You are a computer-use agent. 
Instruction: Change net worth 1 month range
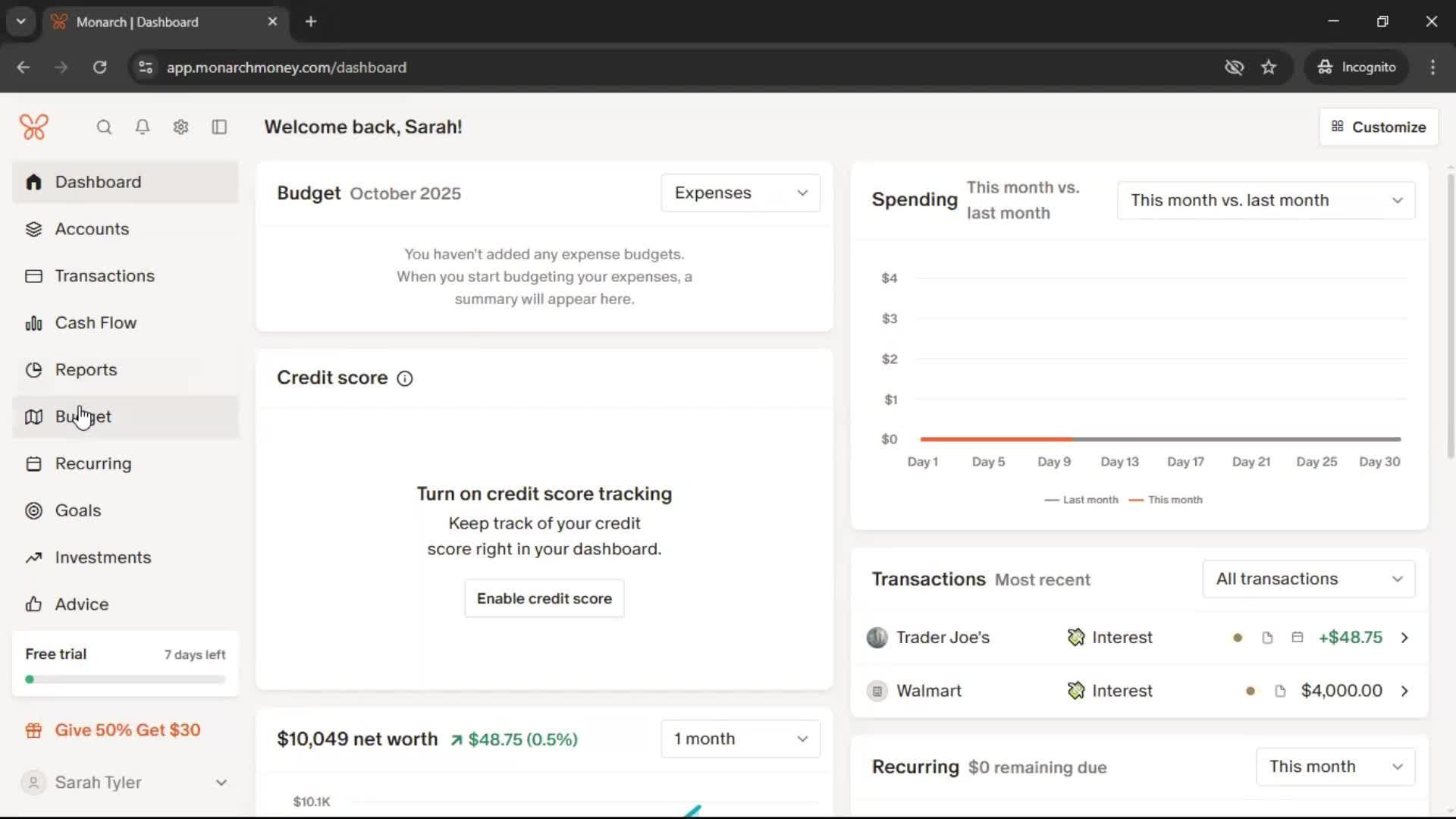740,739
